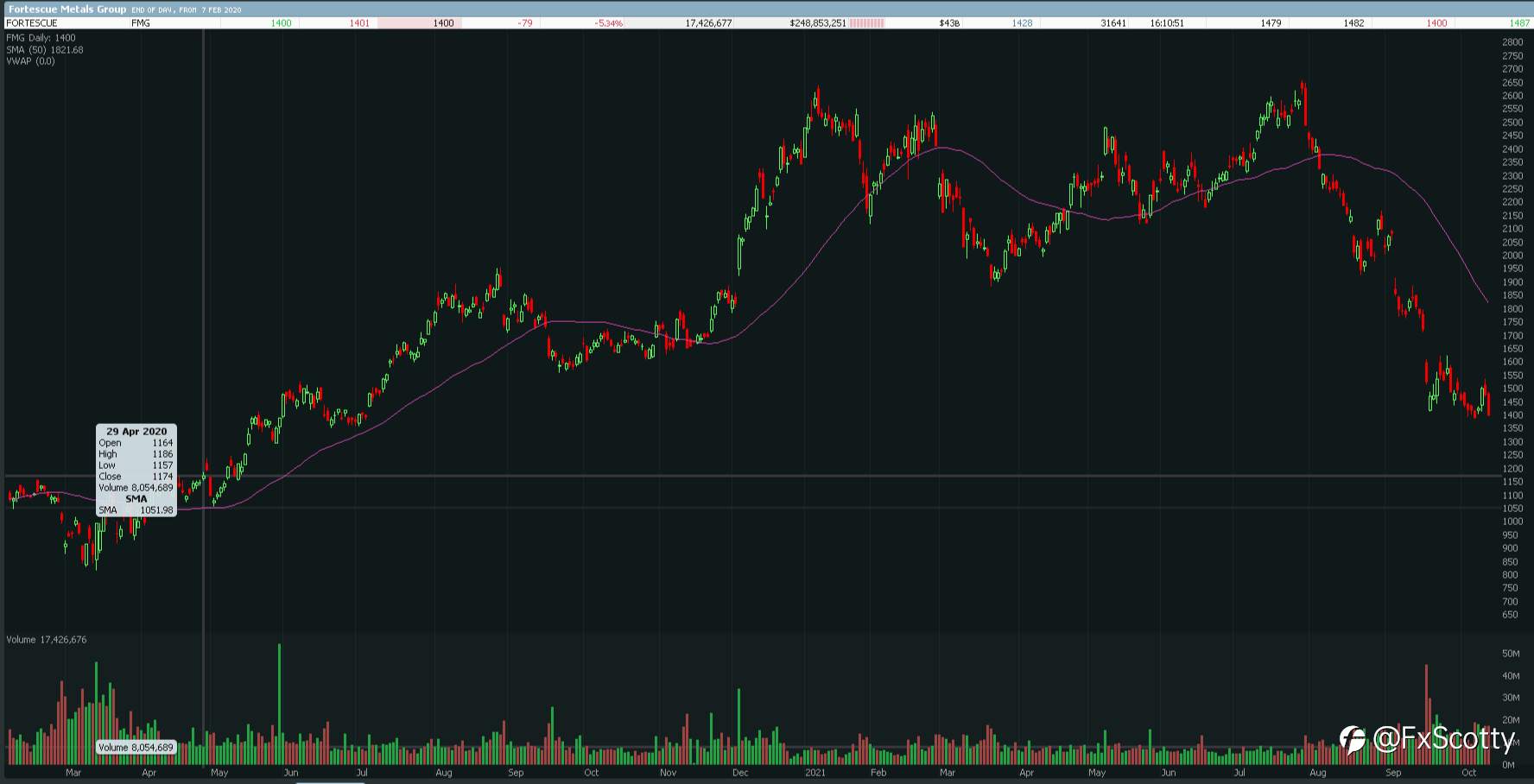The image size is (1534, 784).
Task: Click the 650 label on the price axis
Action: click(1510, 615)
